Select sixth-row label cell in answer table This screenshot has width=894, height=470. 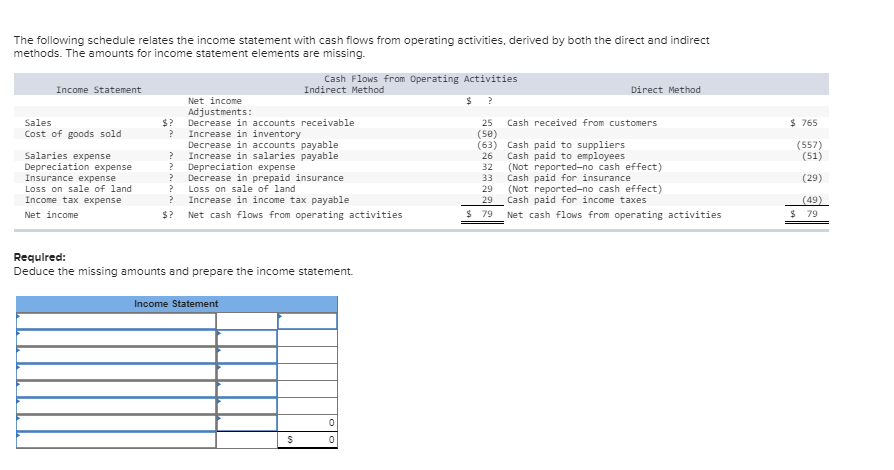click(116, 407)
